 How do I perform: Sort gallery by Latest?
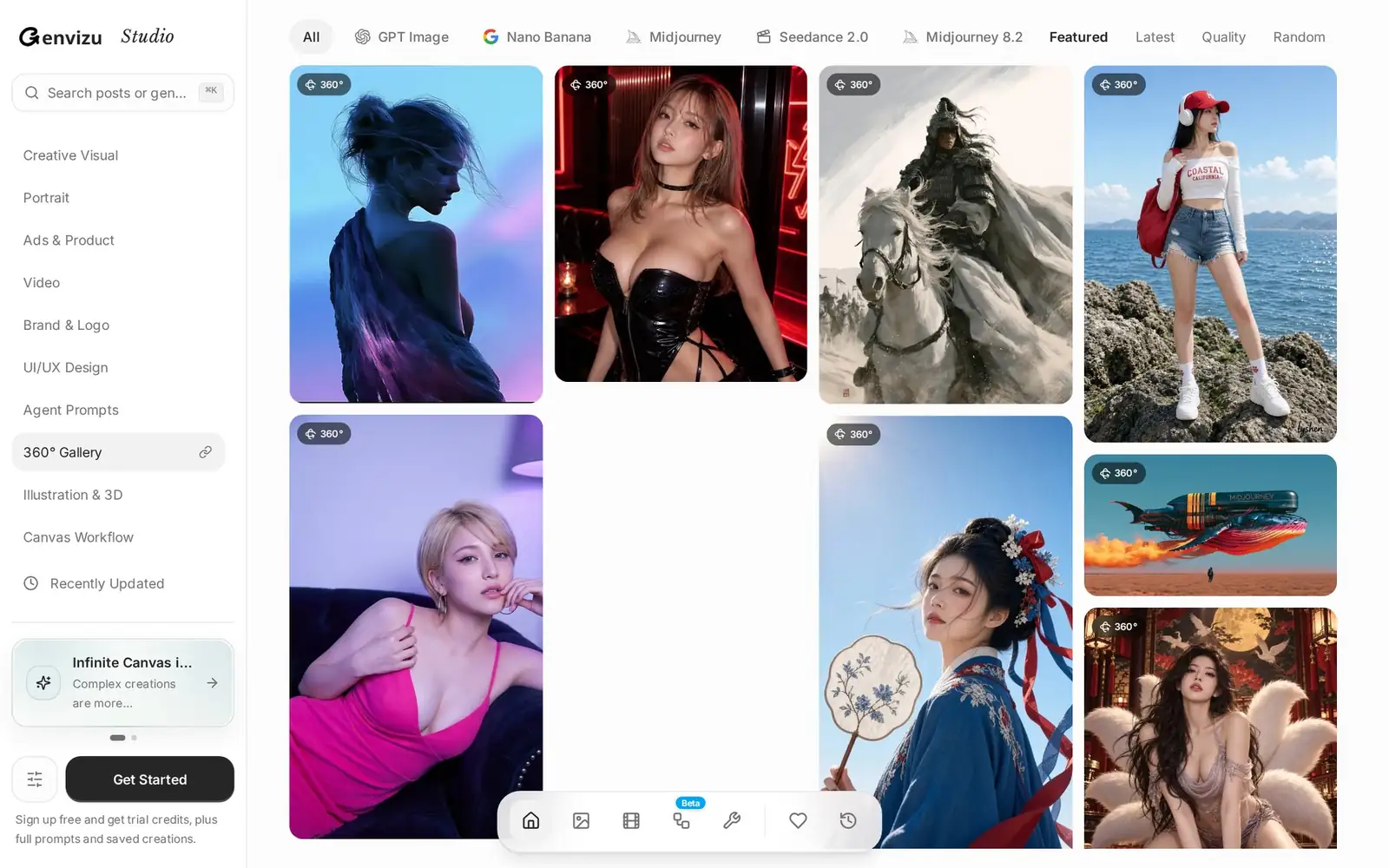pos(1155,37)
